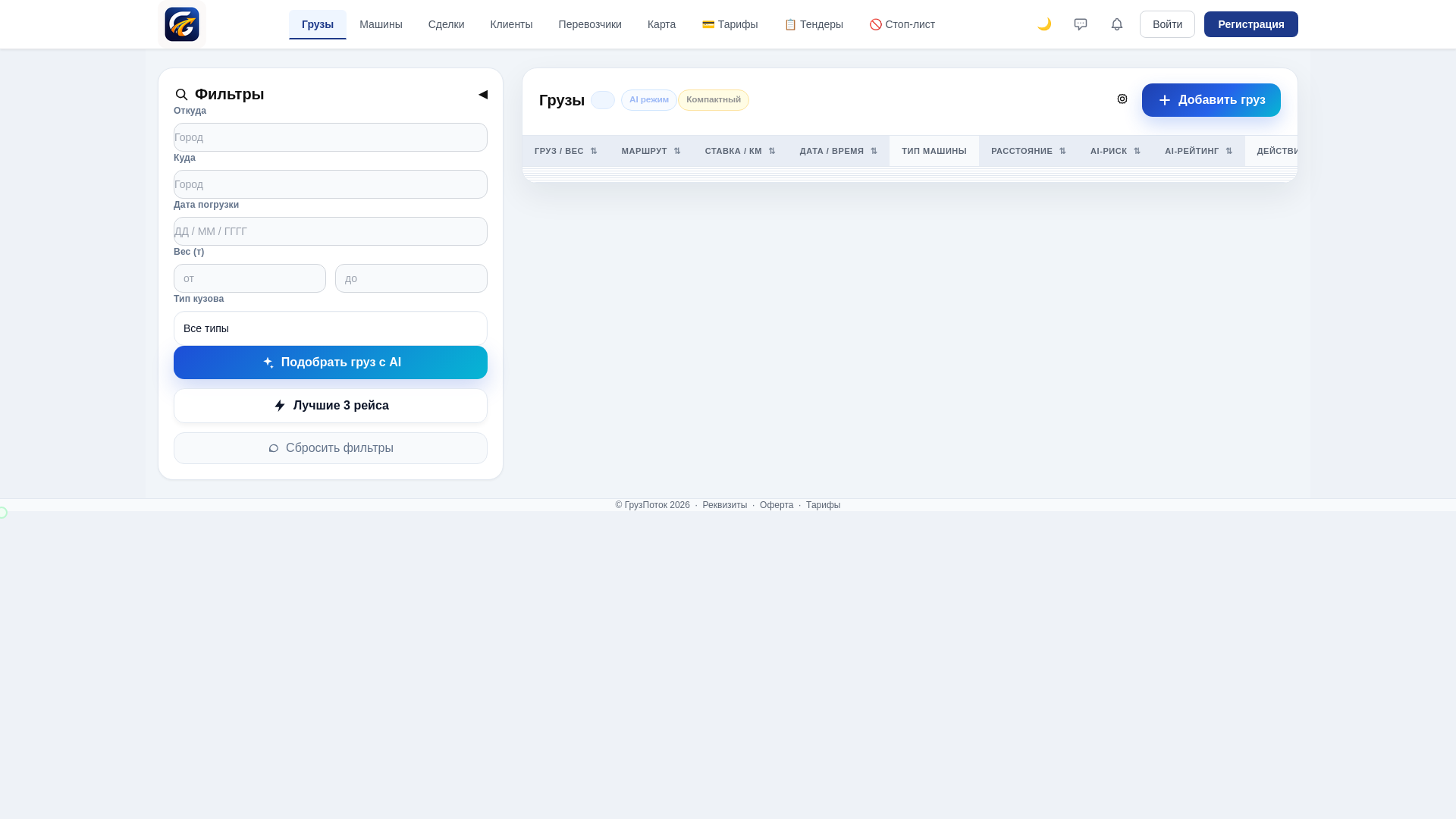Click the table settings gear icon
1456x819 pixels.
[x=1122, y=99]
